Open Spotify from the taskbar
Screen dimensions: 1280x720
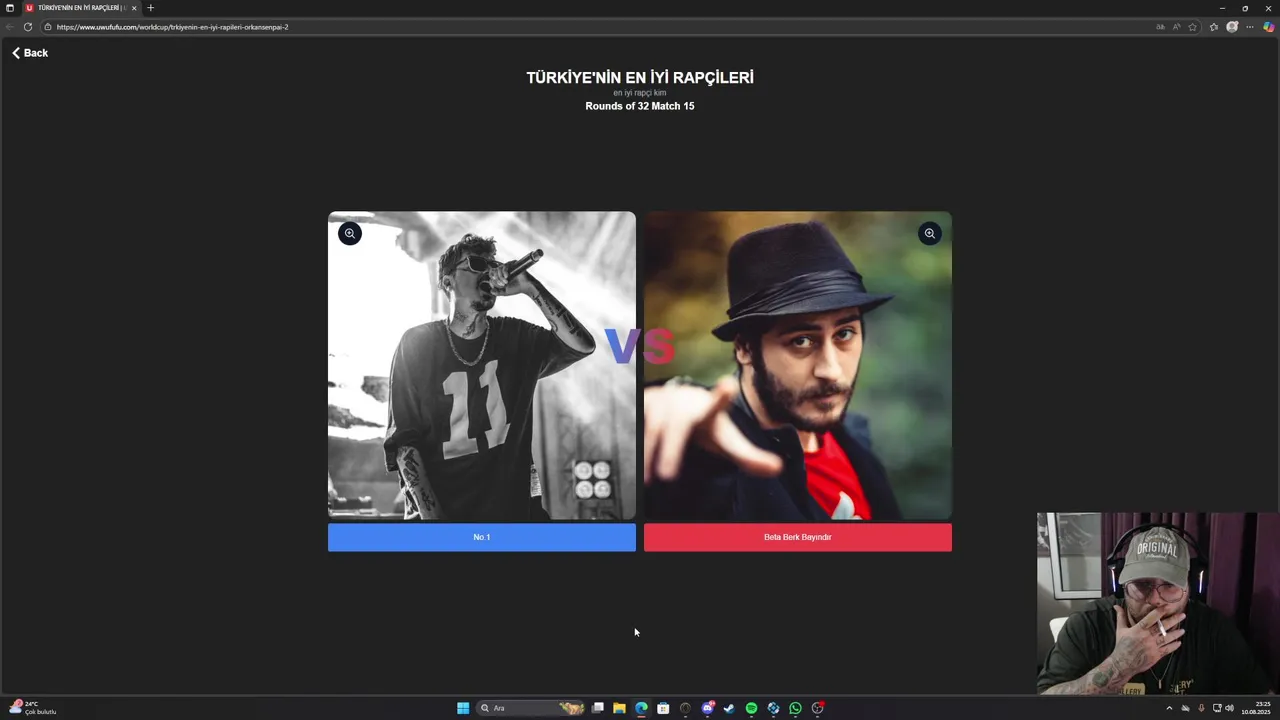[x=751, y=708]
